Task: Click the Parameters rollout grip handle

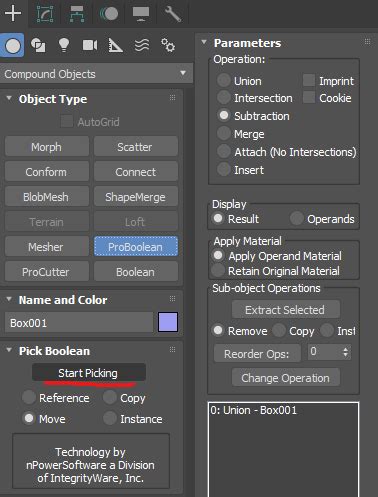Action: point(367,42)
